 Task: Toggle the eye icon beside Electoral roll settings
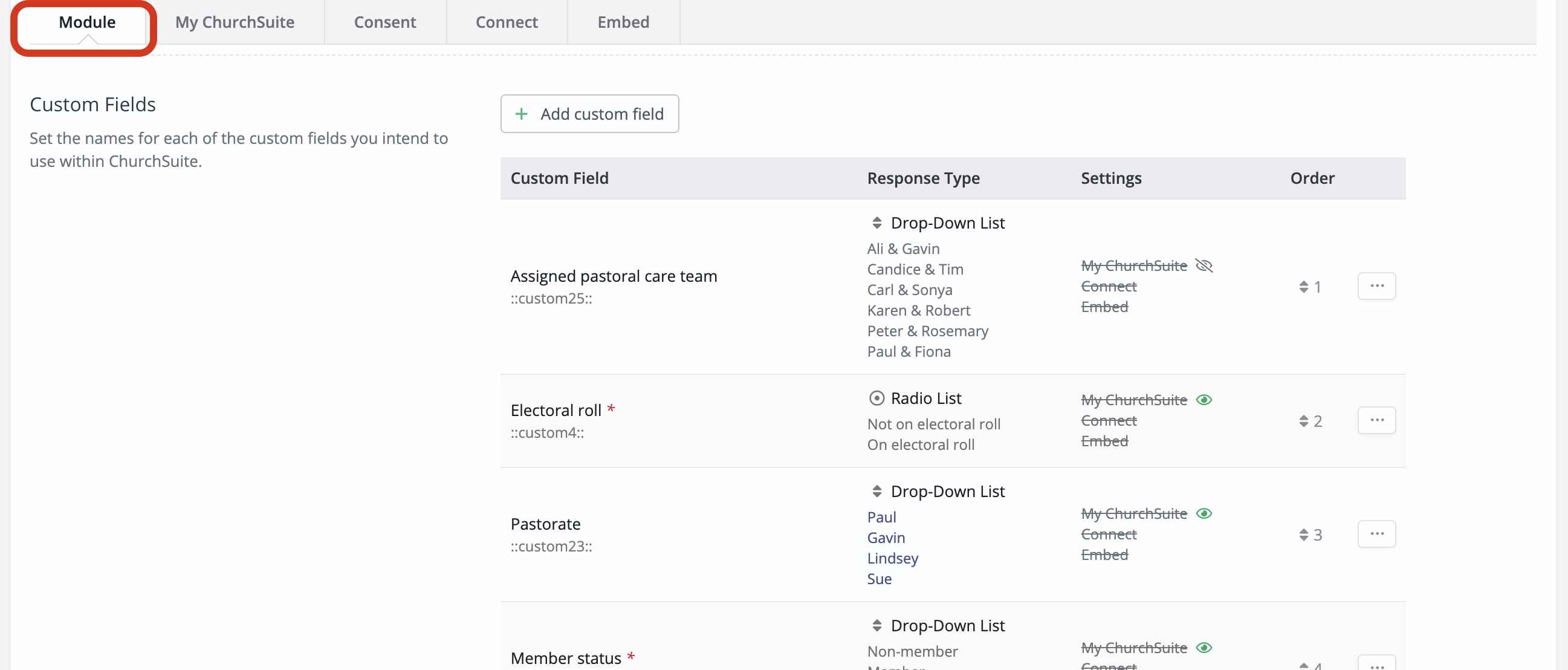tap(1204, 400)
